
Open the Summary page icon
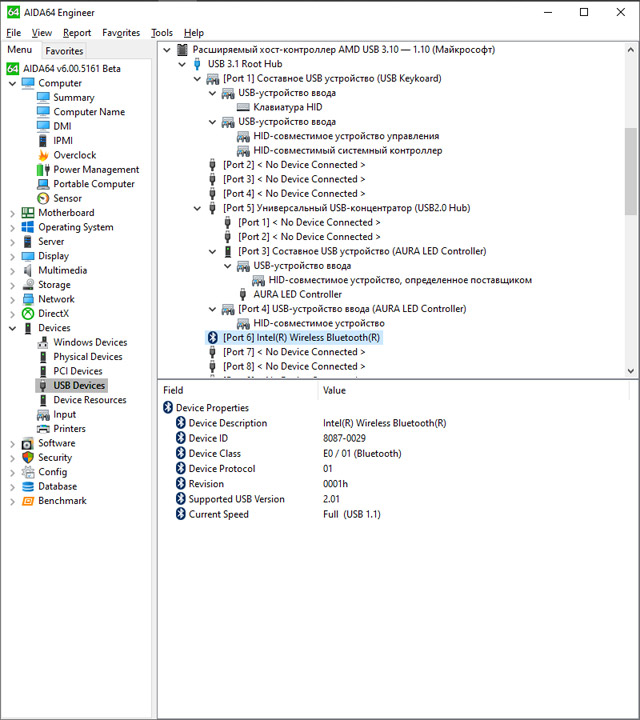[x=43, y=97]
